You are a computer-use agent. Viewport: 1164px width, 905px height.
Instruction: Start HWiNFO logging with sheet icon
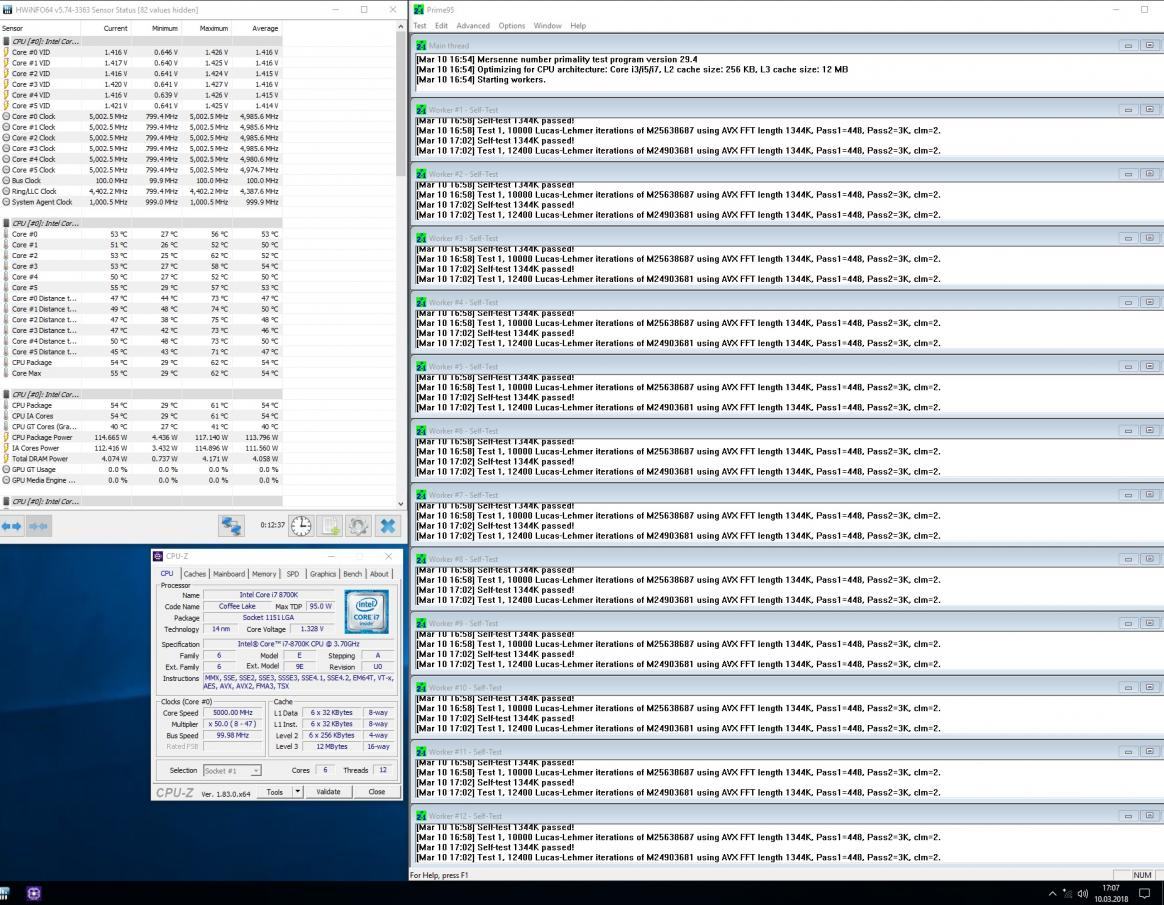pyautogui.click(x=330, y=526)
